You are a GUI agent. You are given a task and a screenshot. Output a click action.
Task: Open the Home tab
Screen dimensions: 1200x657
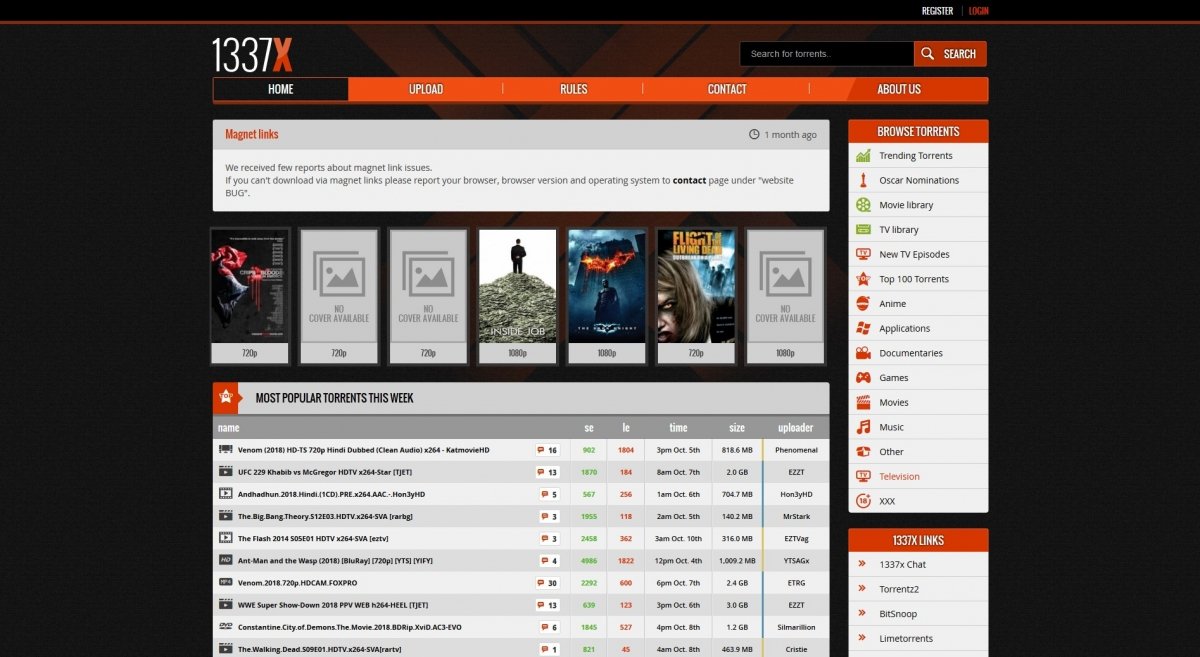point(281,89)
